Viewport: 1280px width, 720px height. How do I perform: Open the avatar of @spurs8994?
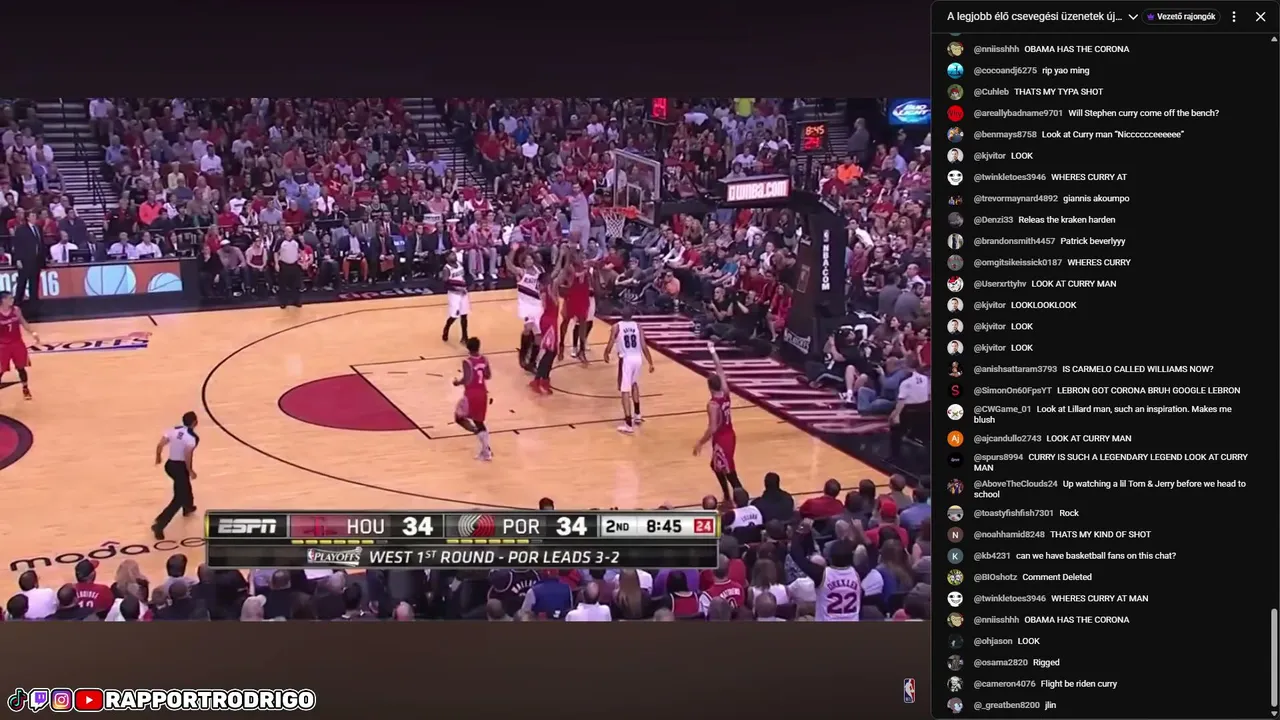point(955,460)
